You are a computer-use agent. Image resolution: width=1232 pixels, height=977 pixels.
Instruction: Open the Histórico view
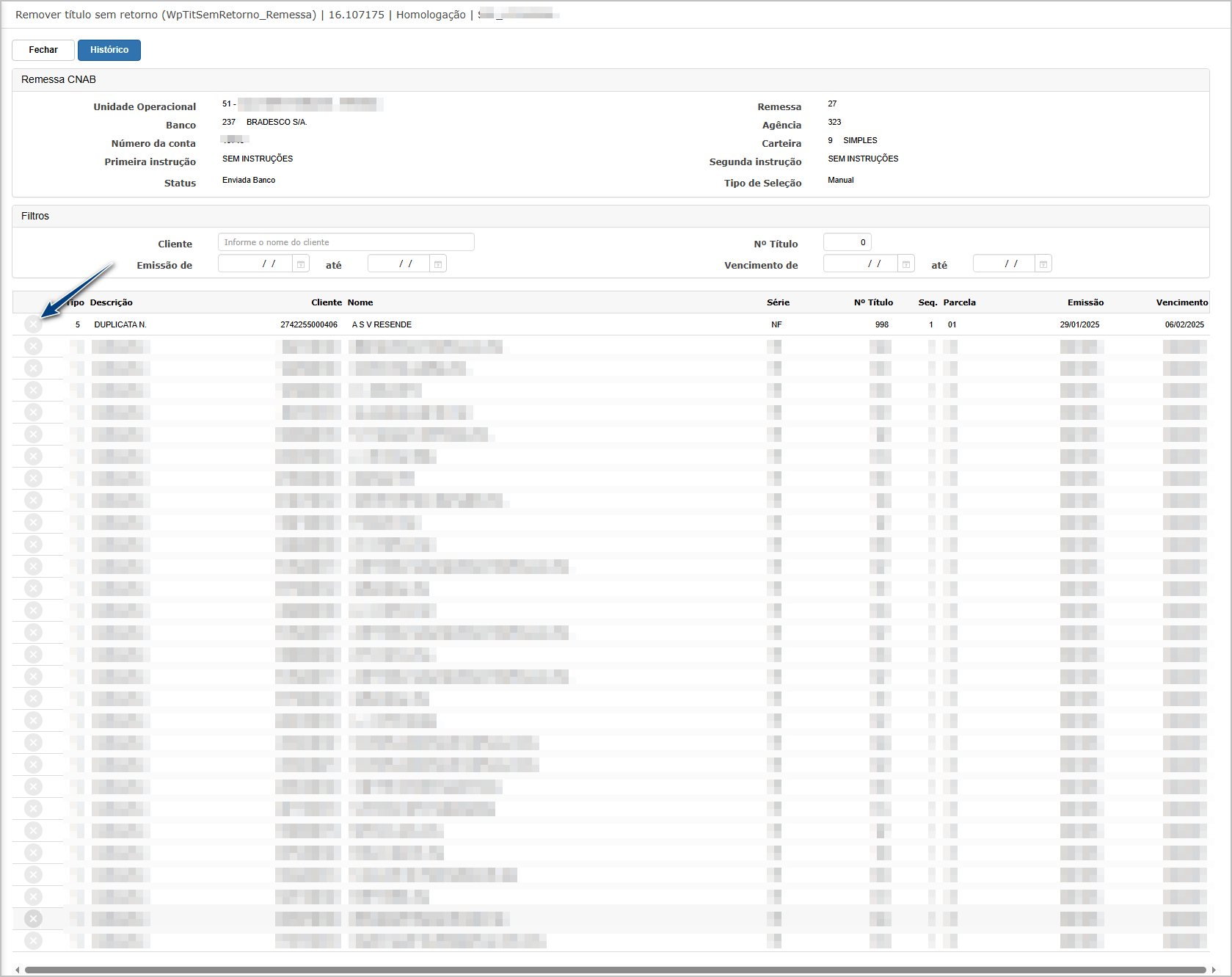point(109,50)
